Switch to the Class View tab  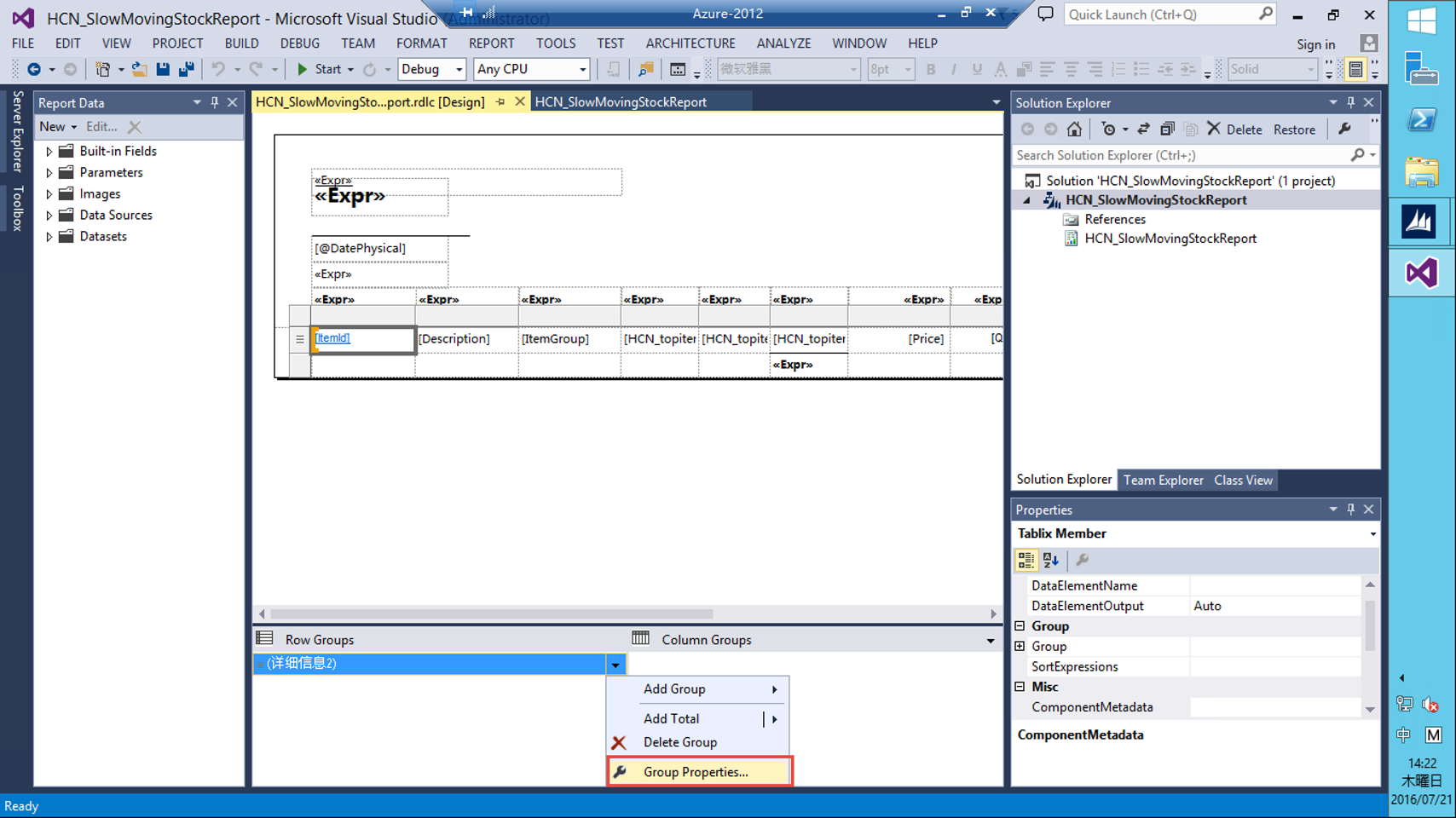pyautogui.click(x=1243, y=481)
